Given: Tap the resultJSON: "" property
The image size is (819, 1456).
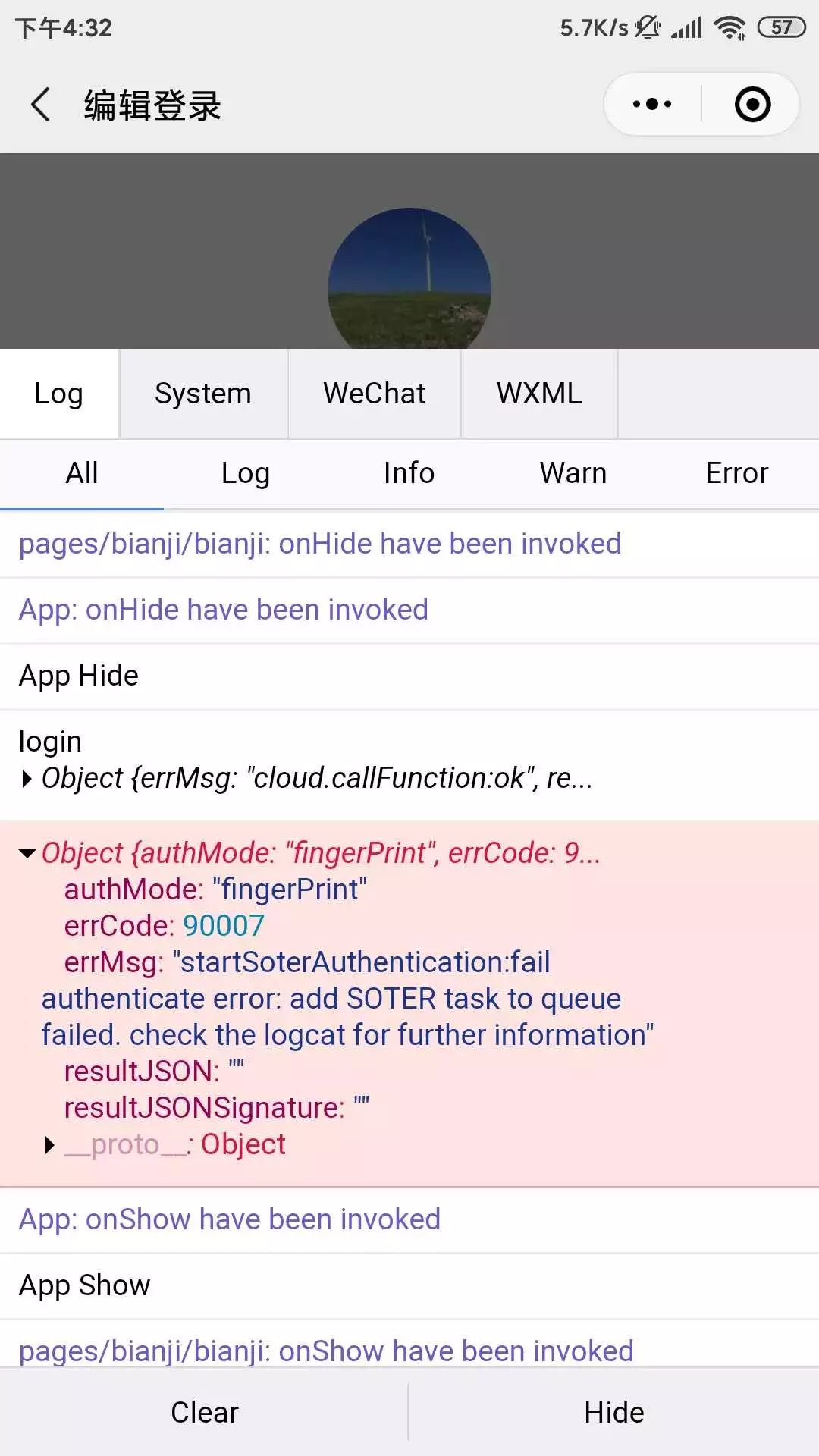Looking at the screenshot, I should coord(154,1072).
